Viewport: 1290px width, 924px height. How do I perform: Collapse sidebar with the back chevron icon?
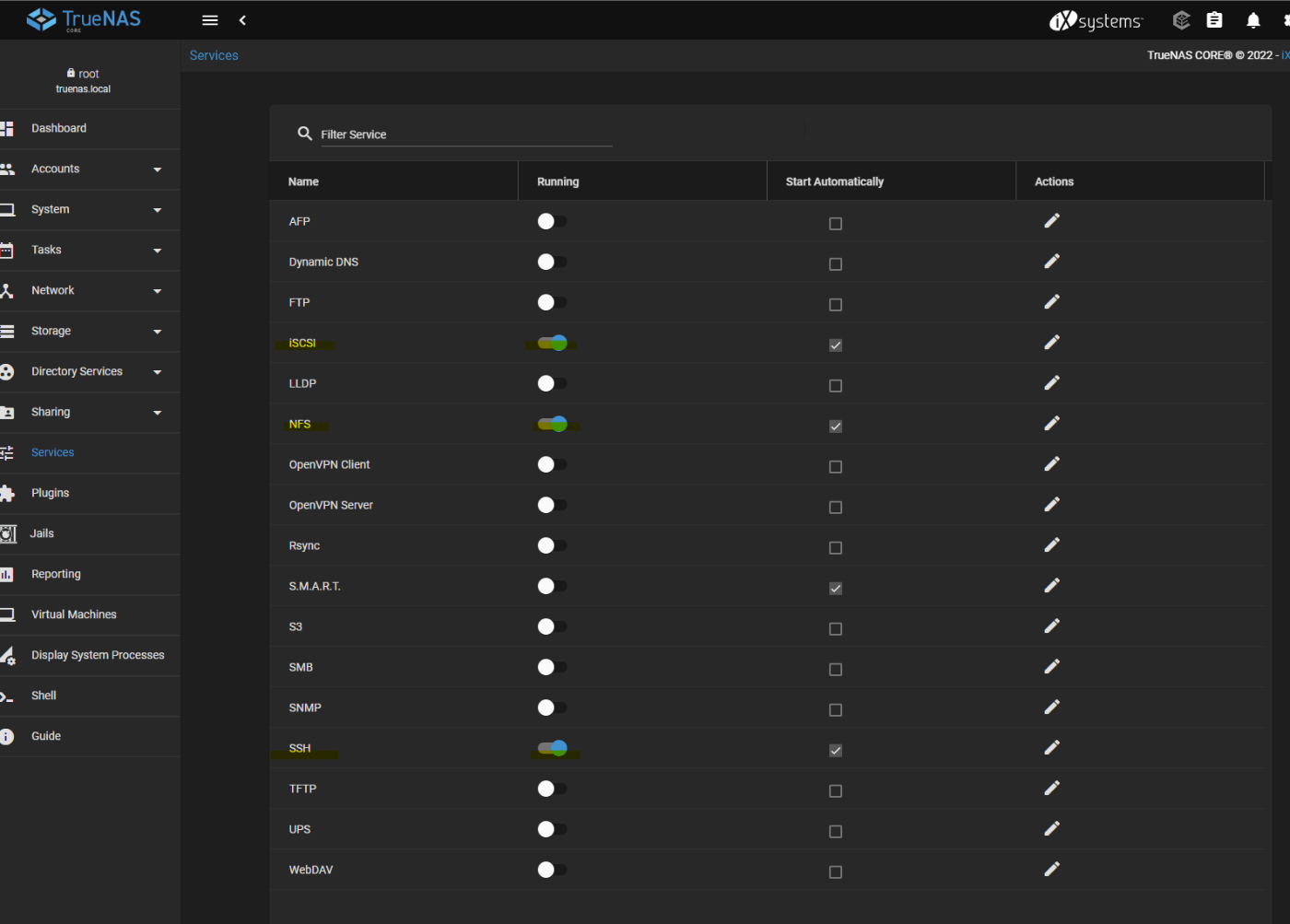pyautogui.click(x=242, y=20)
